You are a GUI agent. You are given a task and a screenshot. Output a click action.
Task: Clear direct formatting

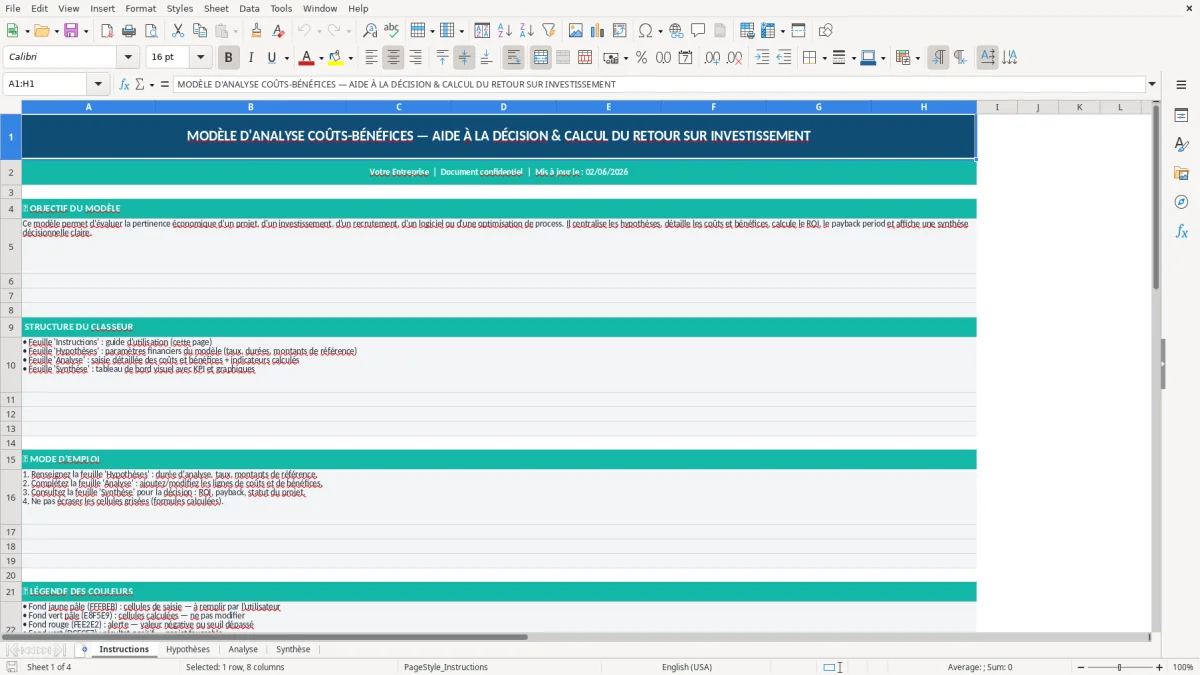[x=279, y=31]
